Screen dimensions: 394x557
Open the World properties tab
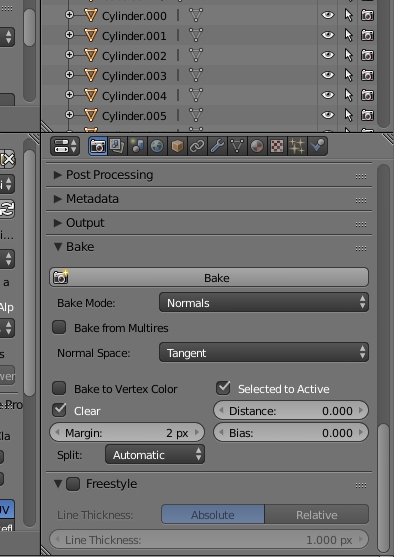[x=157, y=146]
